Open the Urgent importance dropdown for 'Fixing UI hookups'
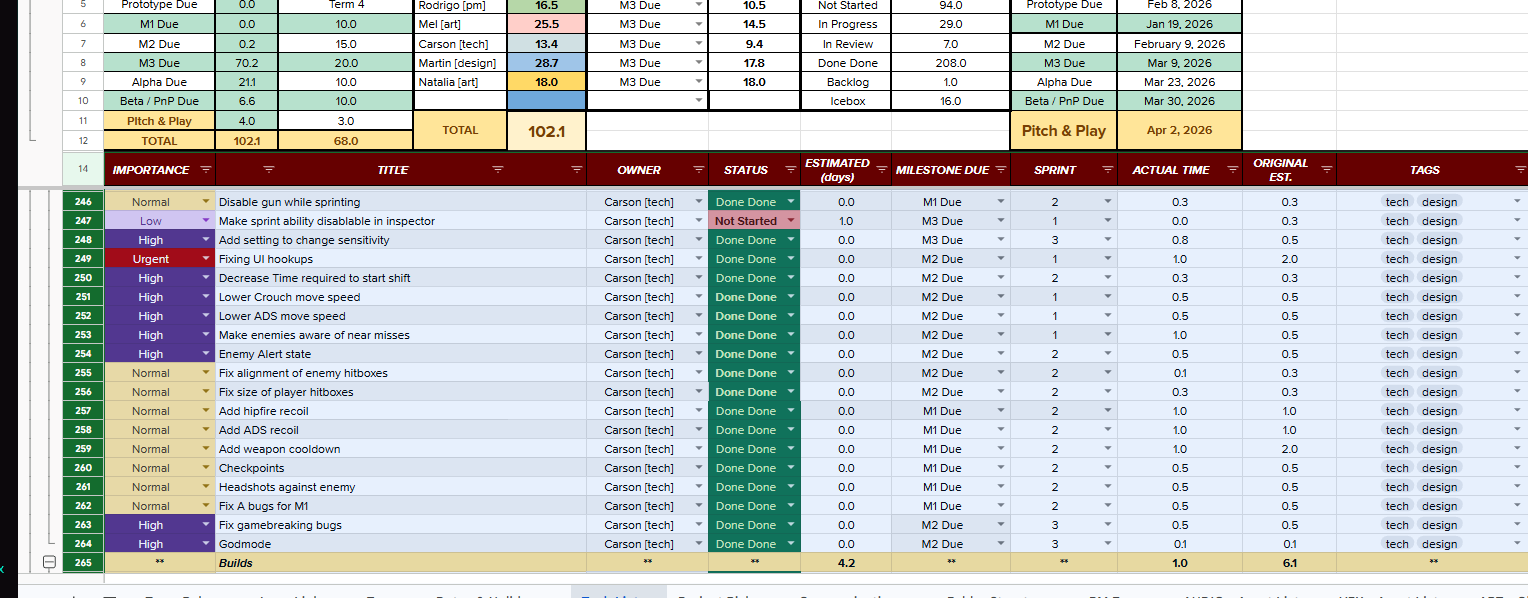 coord(207,259)
